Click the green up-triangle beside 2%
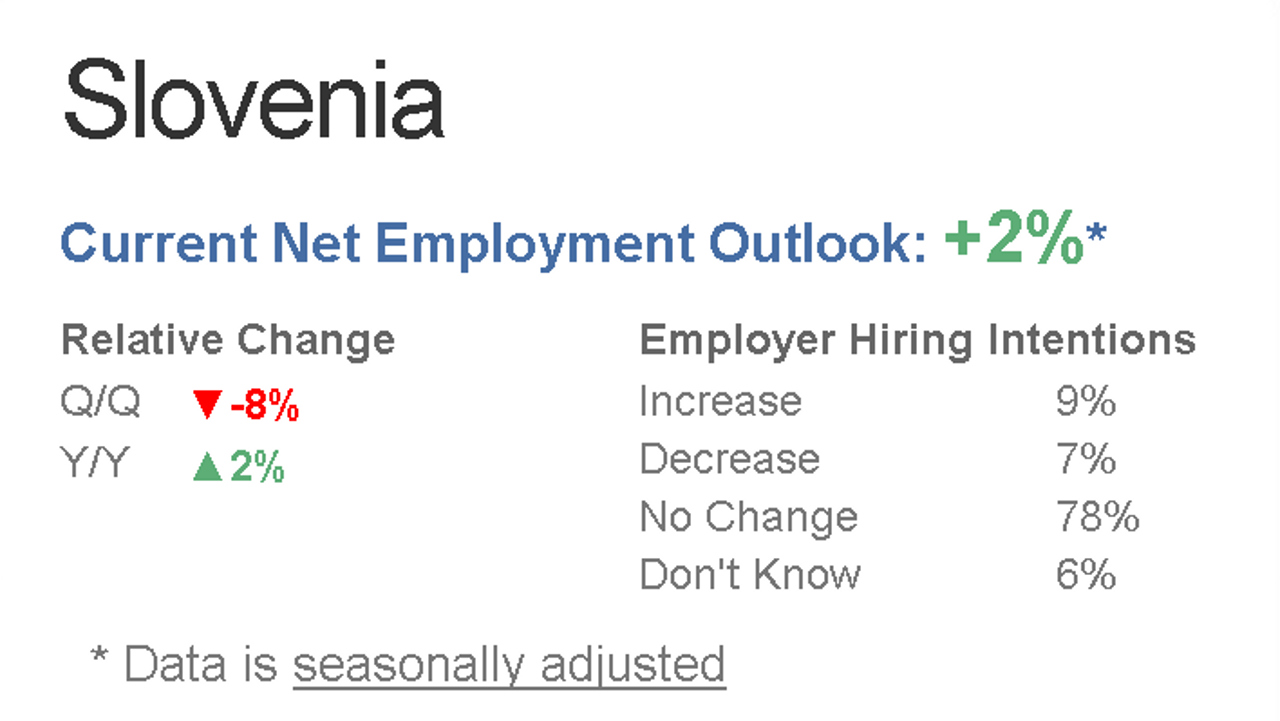1280x721 pixels. pyautogui.click(x=207, y=466)
